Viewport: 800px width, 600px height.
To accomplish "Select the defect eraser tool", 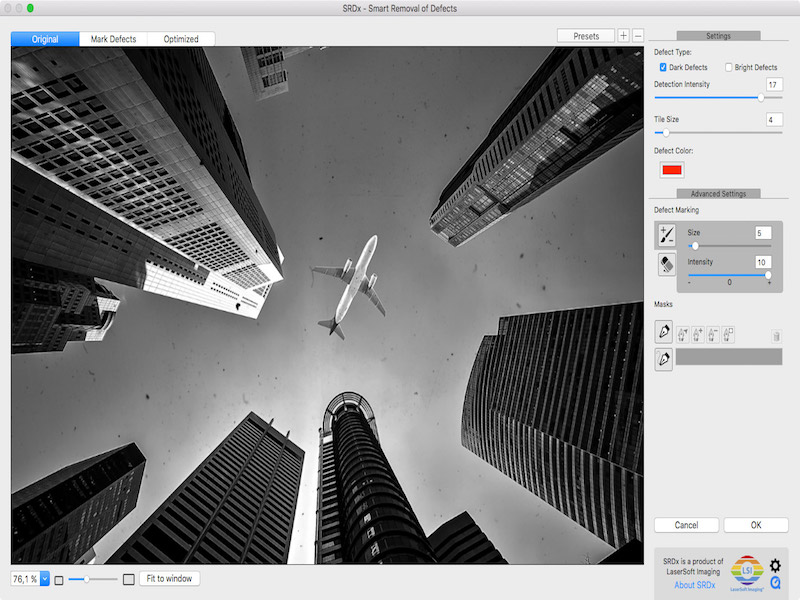I will [x=666, y=264].
